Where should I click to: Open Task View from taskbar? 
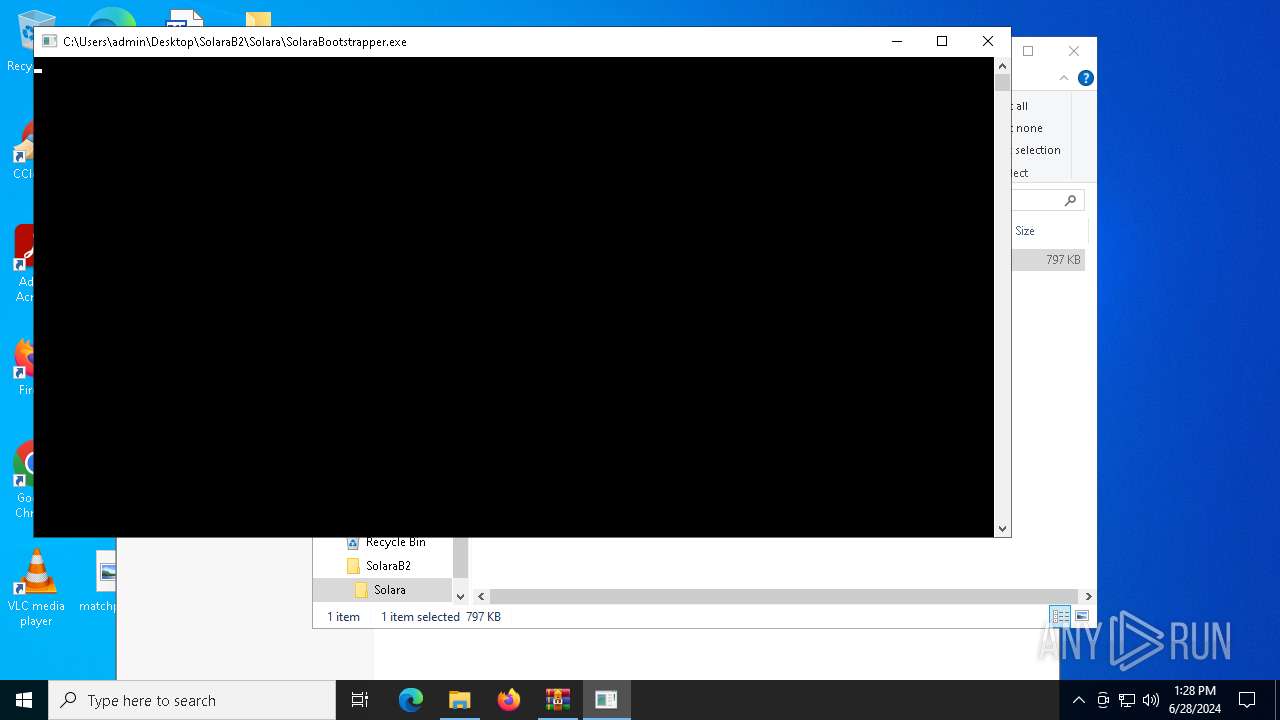[360, 700]
